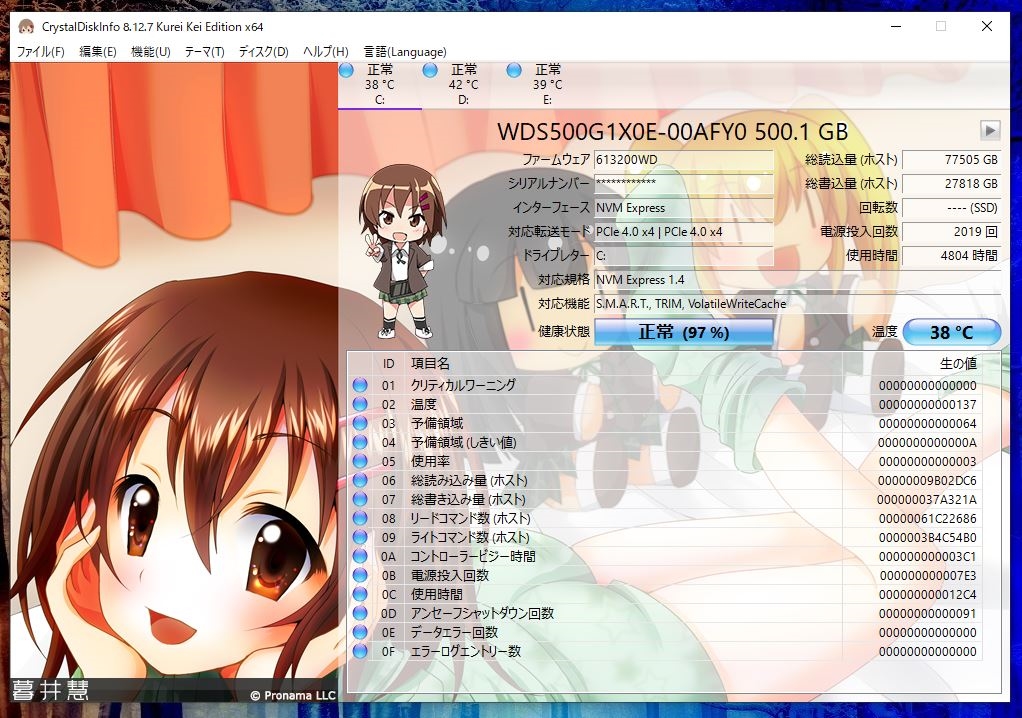Open the 機能(U) menu
The image size is (1022, 718).
click(x=151, y=51)
